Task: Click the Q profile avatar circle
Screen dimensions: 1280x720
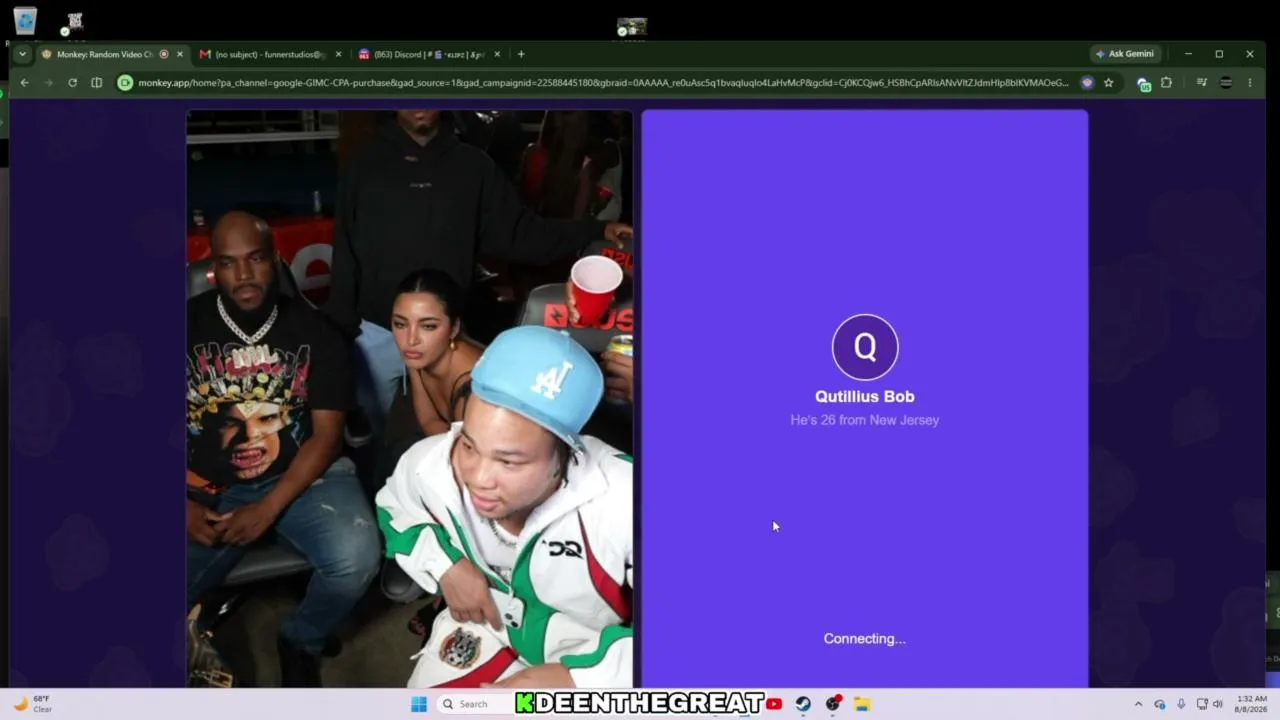Action: [x=865, y=347]
